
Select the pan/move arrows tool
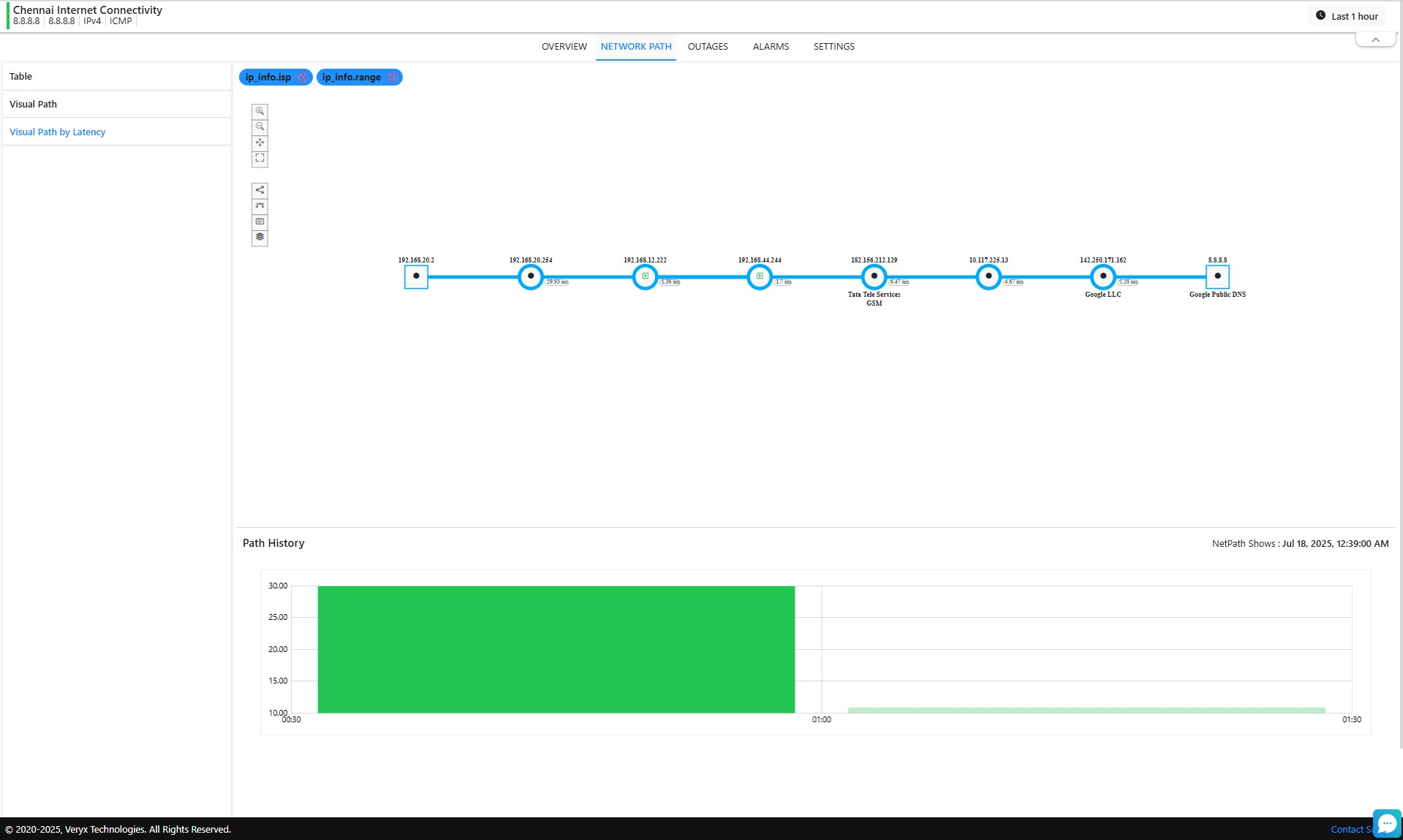pyautogui.click(x=260, y=143)
